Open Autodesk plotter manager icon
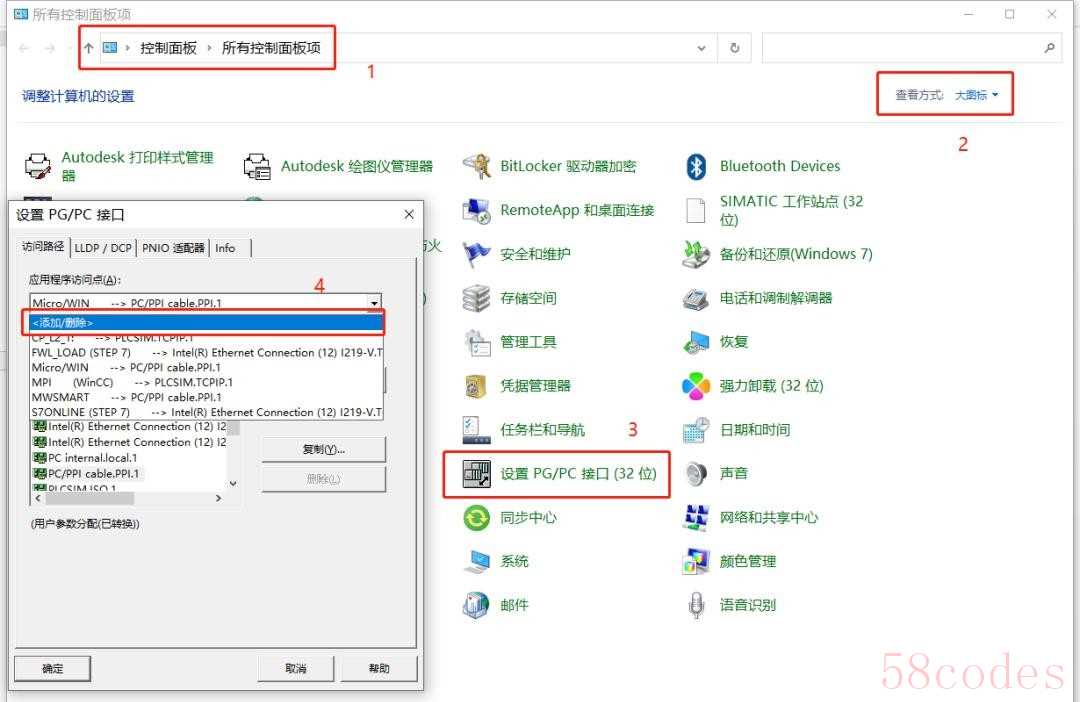The height and width of the screenshot is (702, 1080). (257, 166)
